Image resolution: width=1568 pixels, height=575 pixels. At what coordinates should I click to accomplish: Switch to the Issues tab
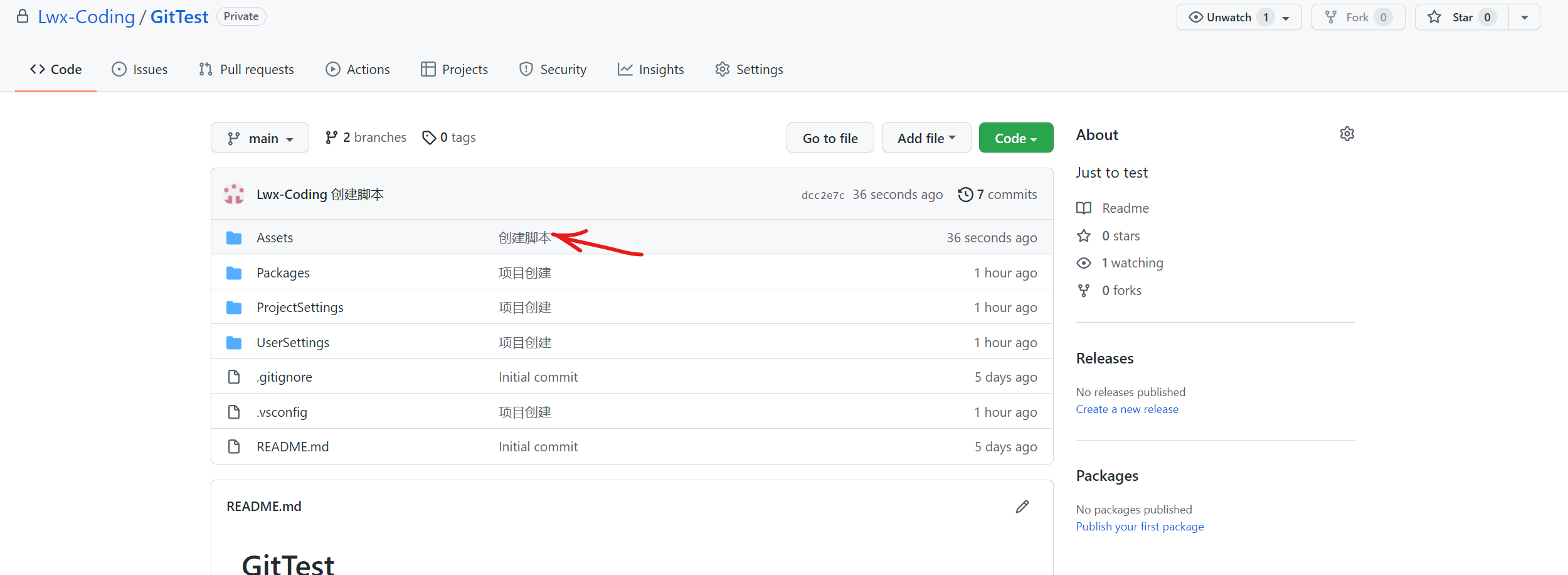pyautogui.click(x=140, y=69)
